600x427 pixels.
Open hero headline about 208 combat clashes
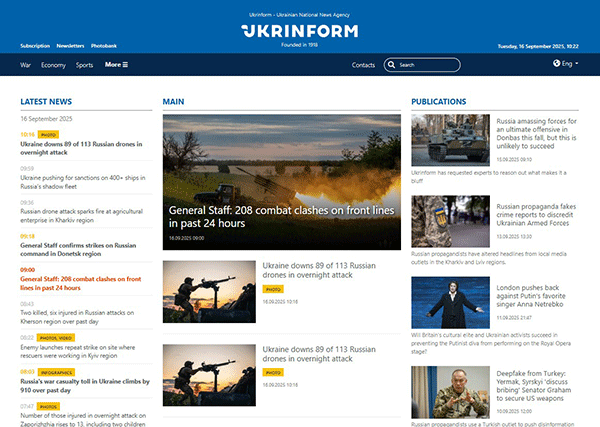(x=281, y=217)
